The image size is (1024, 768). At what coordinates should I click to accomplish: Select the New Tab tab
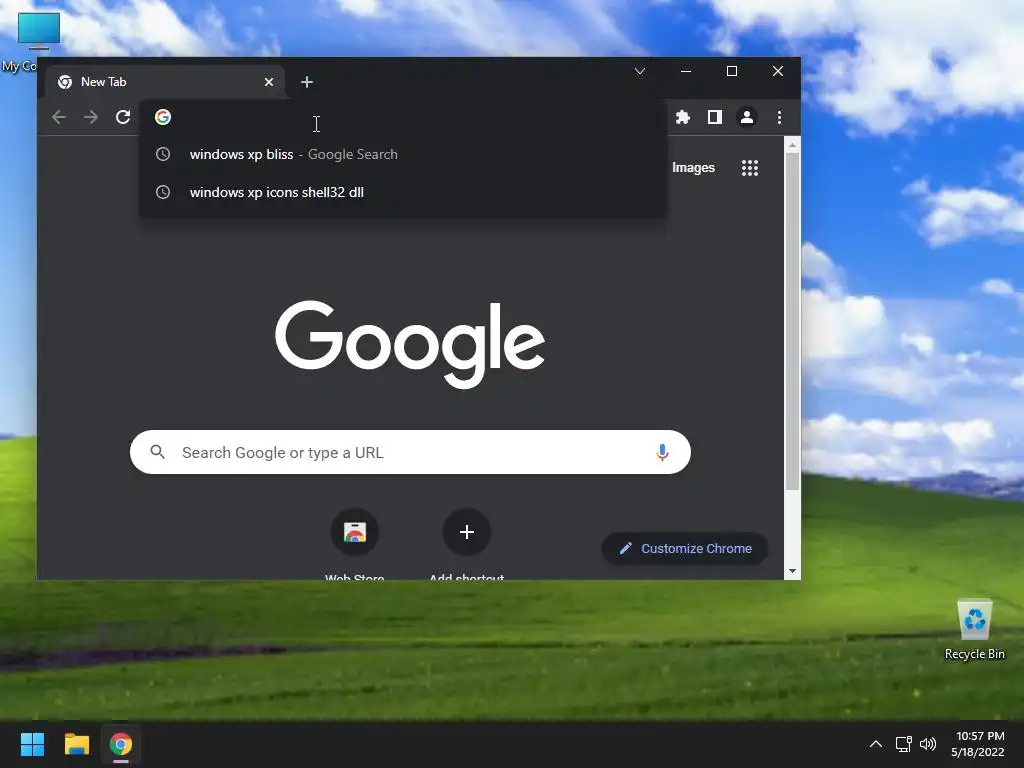(166, 82)
